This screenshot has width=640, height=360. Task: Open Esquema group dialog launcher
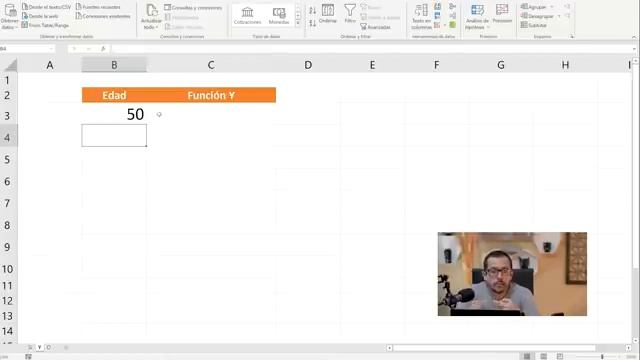[572, 37]
